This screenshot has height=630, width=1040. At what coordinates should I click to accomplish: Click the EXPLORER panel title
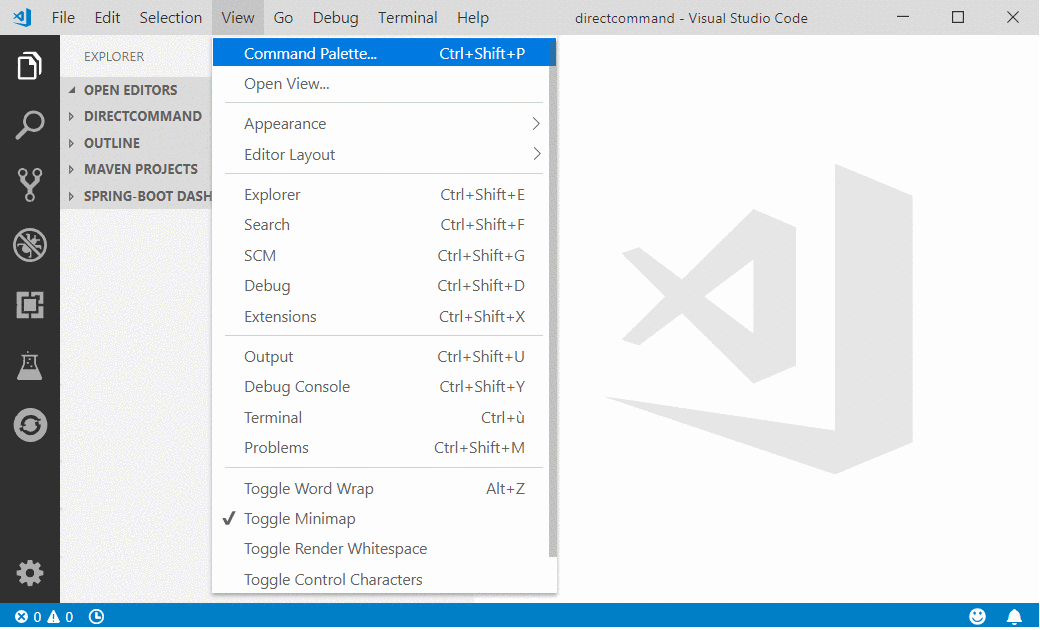114,57
